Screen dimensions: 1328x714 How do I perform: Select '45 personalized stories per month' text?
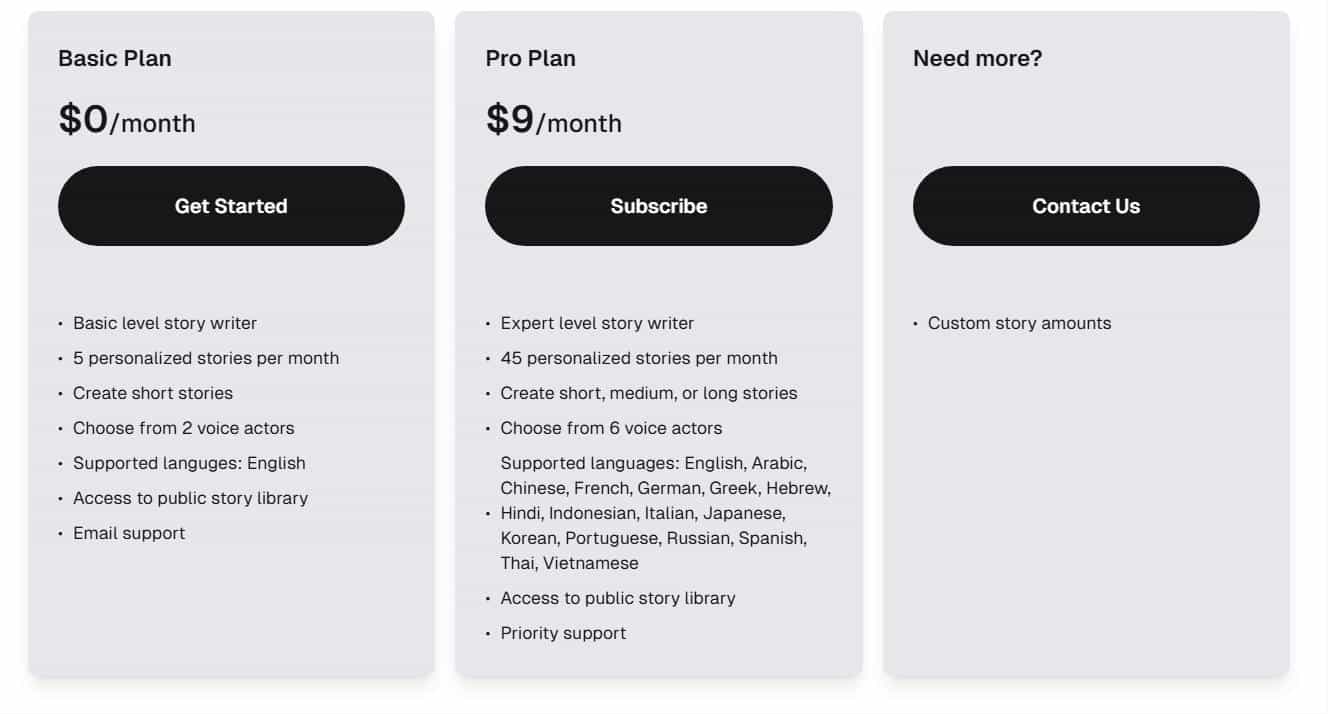[639, 358]
